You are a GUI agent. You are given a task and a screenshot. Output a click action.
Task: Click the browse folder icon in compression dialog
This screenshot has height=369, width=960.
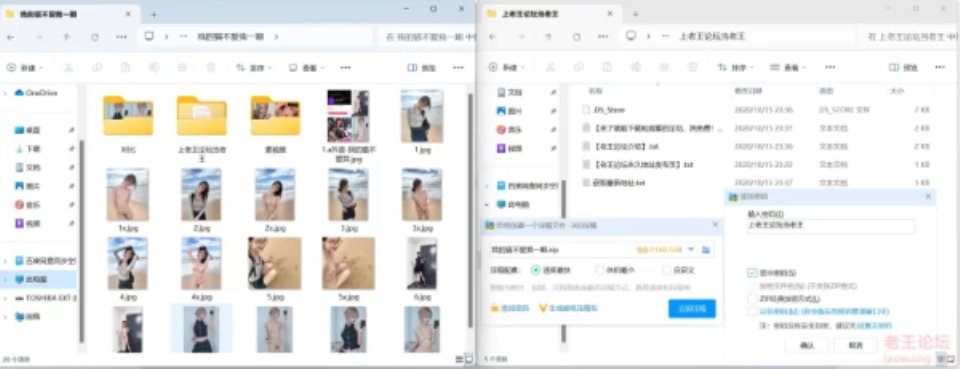(706, 250)
